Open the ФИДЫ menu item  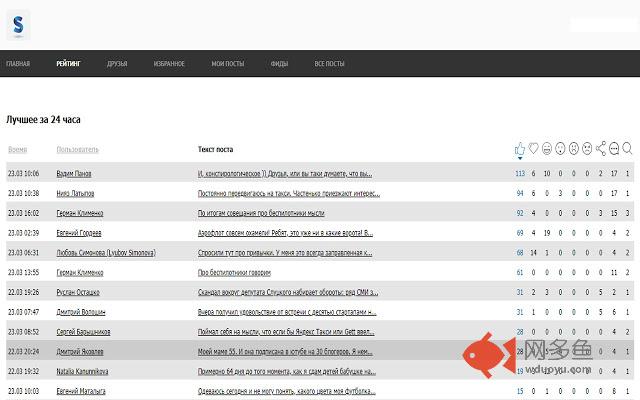point(279,64)
